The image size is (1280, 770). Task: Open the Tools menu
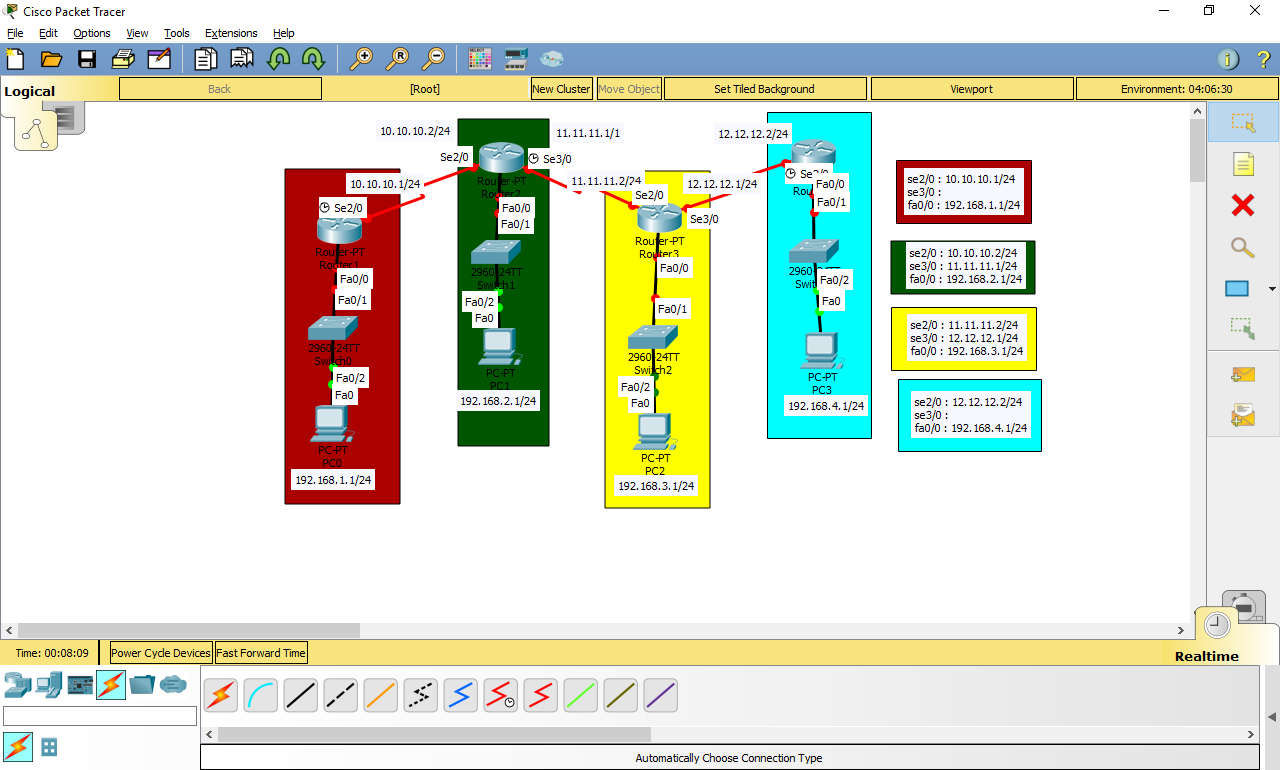click(177, 33)
